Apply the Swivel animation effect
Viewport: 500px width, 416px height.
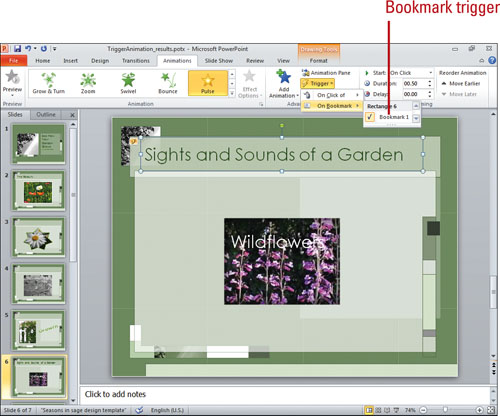[128, 83]
